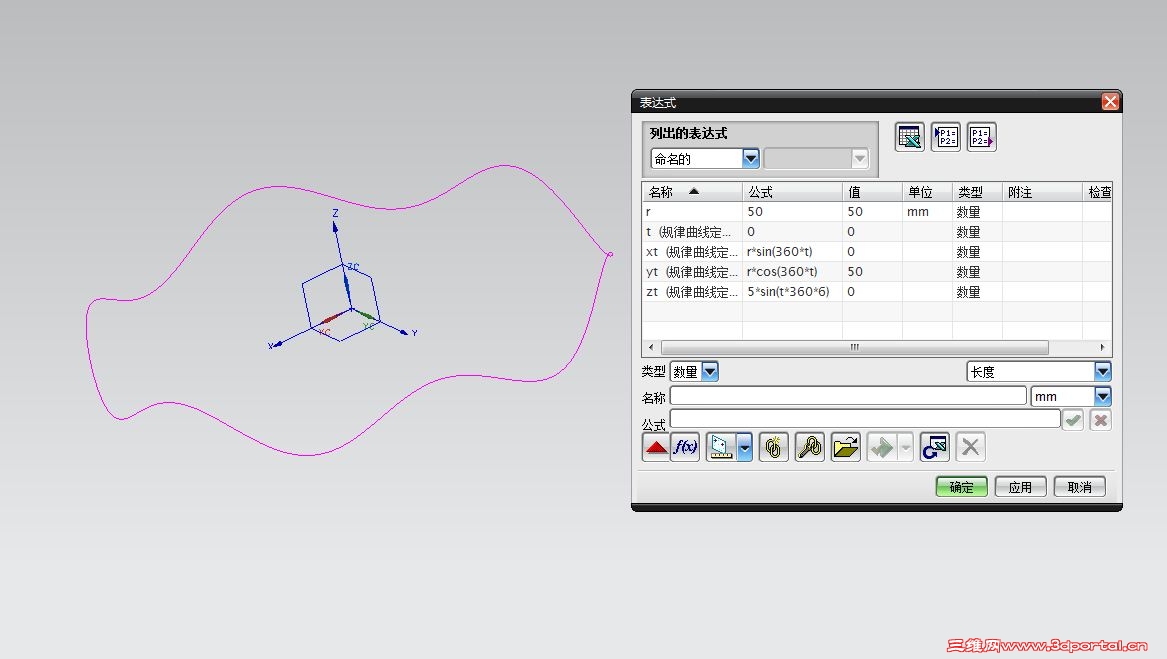This screenshot has width=1167, height=659.
Task: Click the delete expression X icon
Action: [x=970, y=448]
